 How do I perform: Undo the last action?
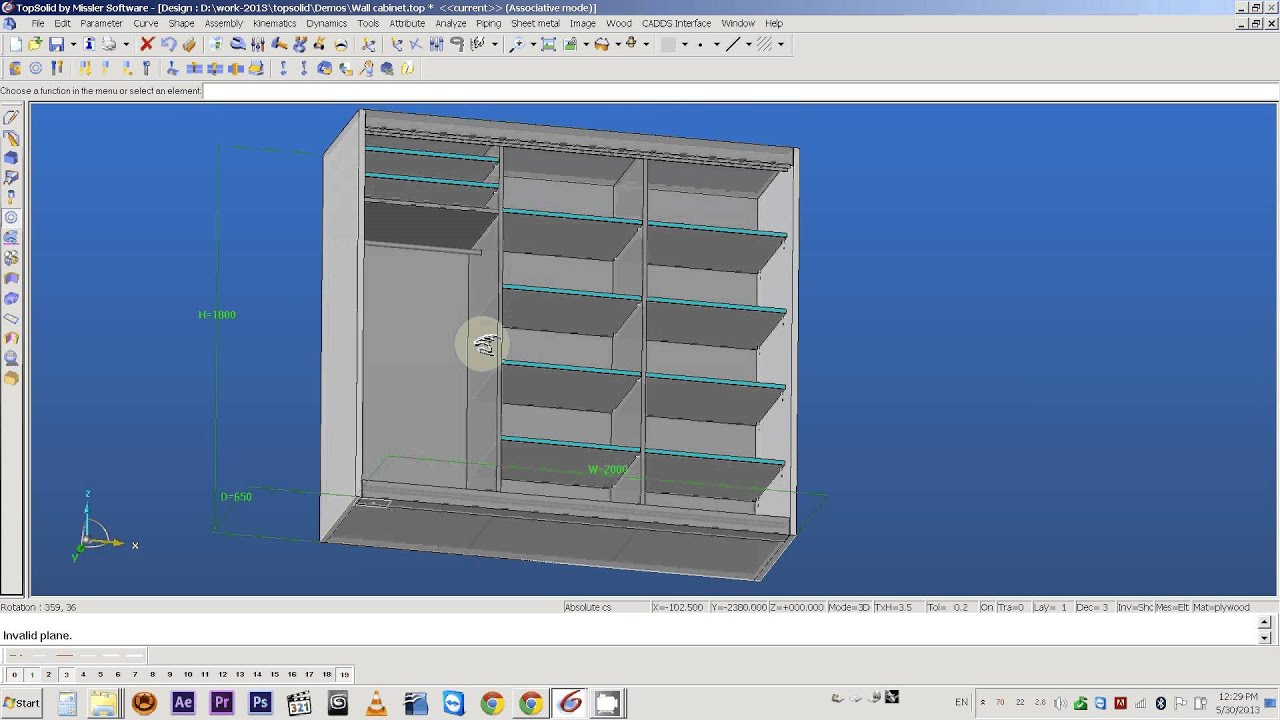(168, 44)
